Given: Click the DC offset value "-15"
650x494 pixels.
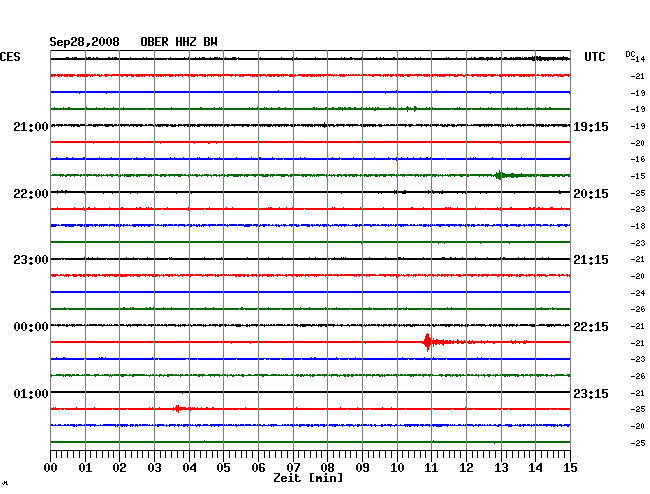Looking at the screenshot, I should point(638,176).
